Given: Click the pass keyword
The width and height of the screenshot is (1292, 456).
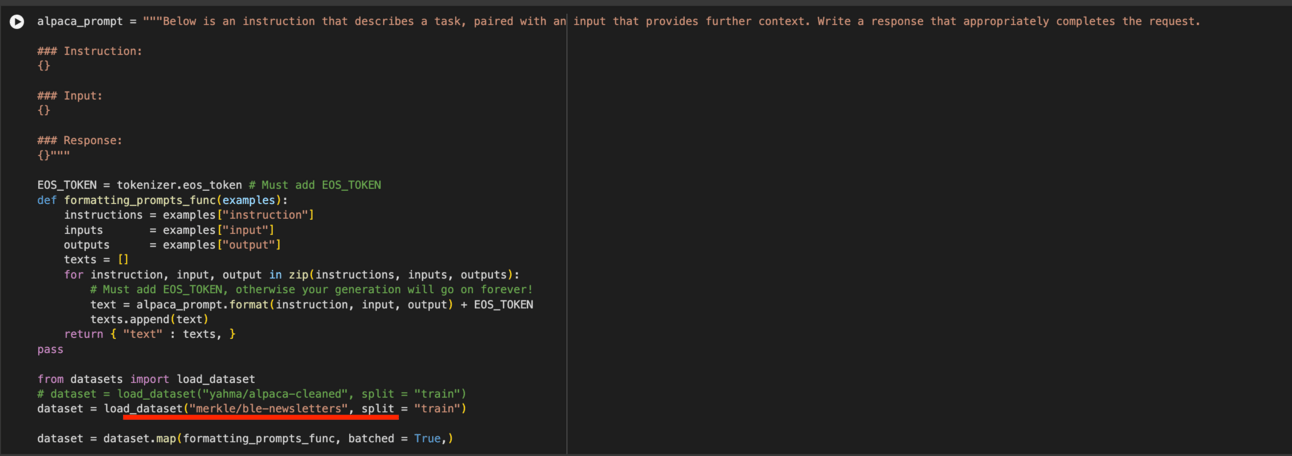Looking at the screenshot, I should click(x=50, y=349).
